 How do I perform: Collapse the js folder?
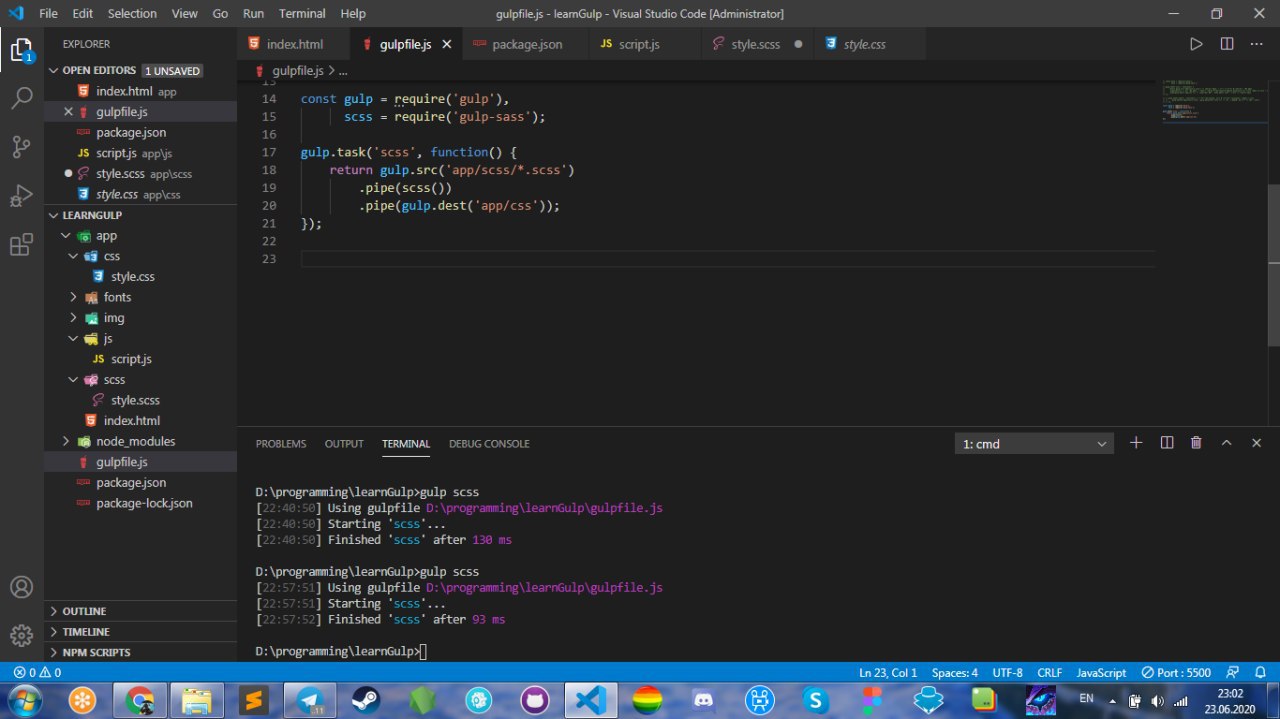73,338
